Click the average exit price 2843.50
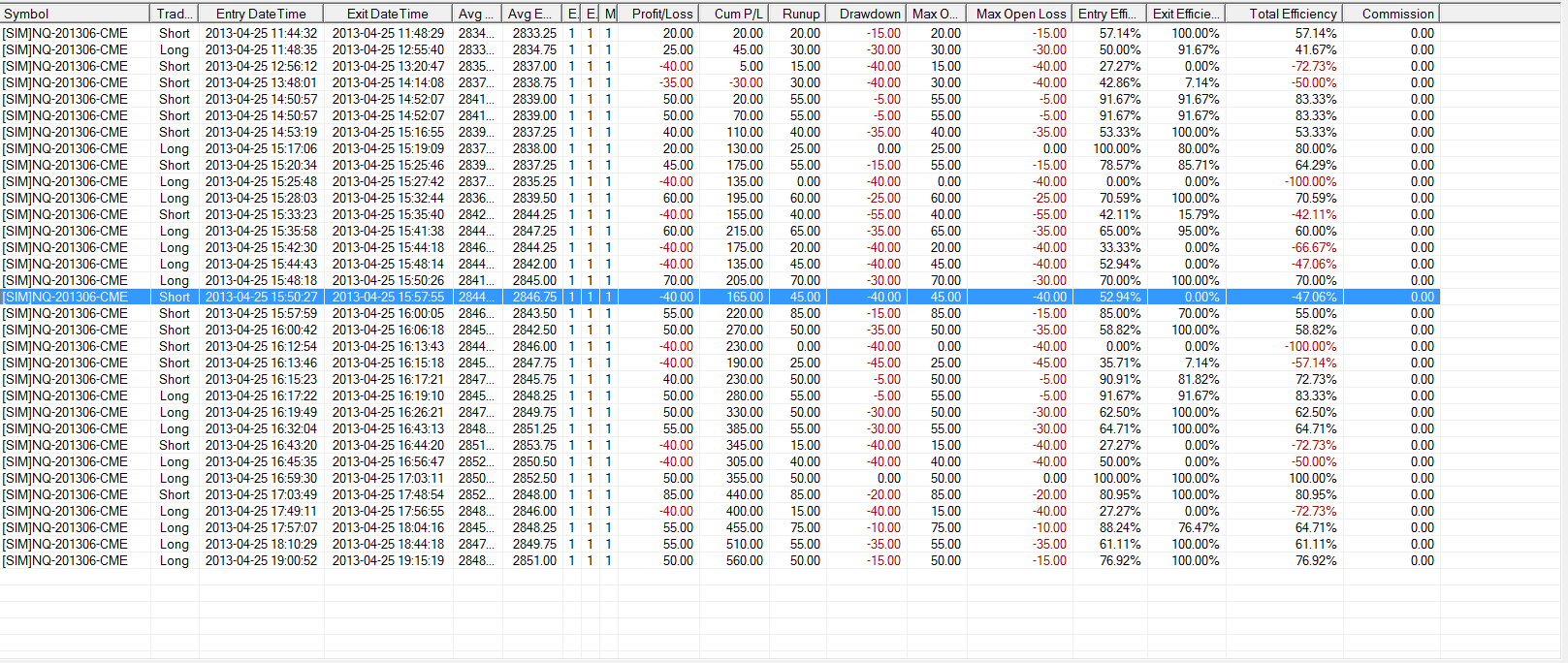Image resolution: width=1568 pixels, height=663 pixels. click(534, 313)
